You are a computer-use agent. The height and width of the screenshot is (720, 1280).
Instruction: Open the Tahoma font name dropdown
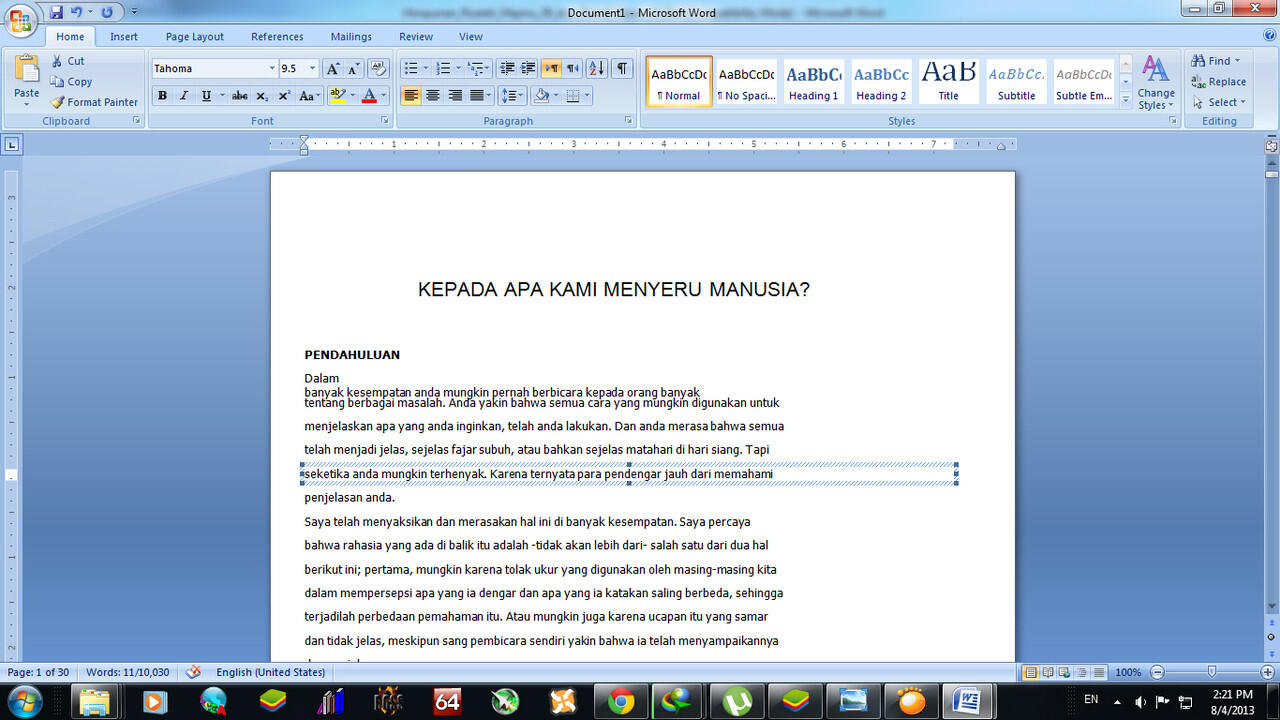click(271, 68)
